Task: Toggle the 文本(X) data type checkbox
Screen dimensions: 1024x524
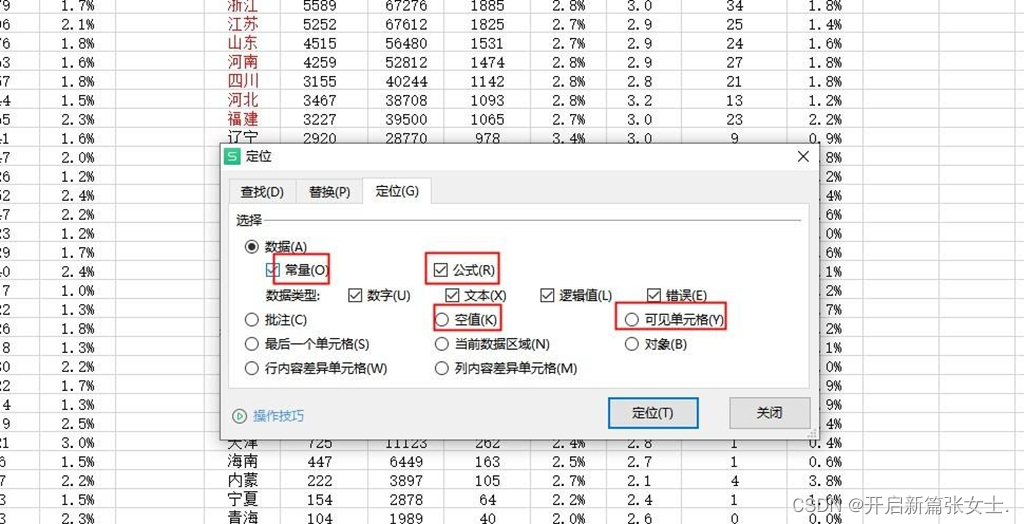Action: pos(453,295)
